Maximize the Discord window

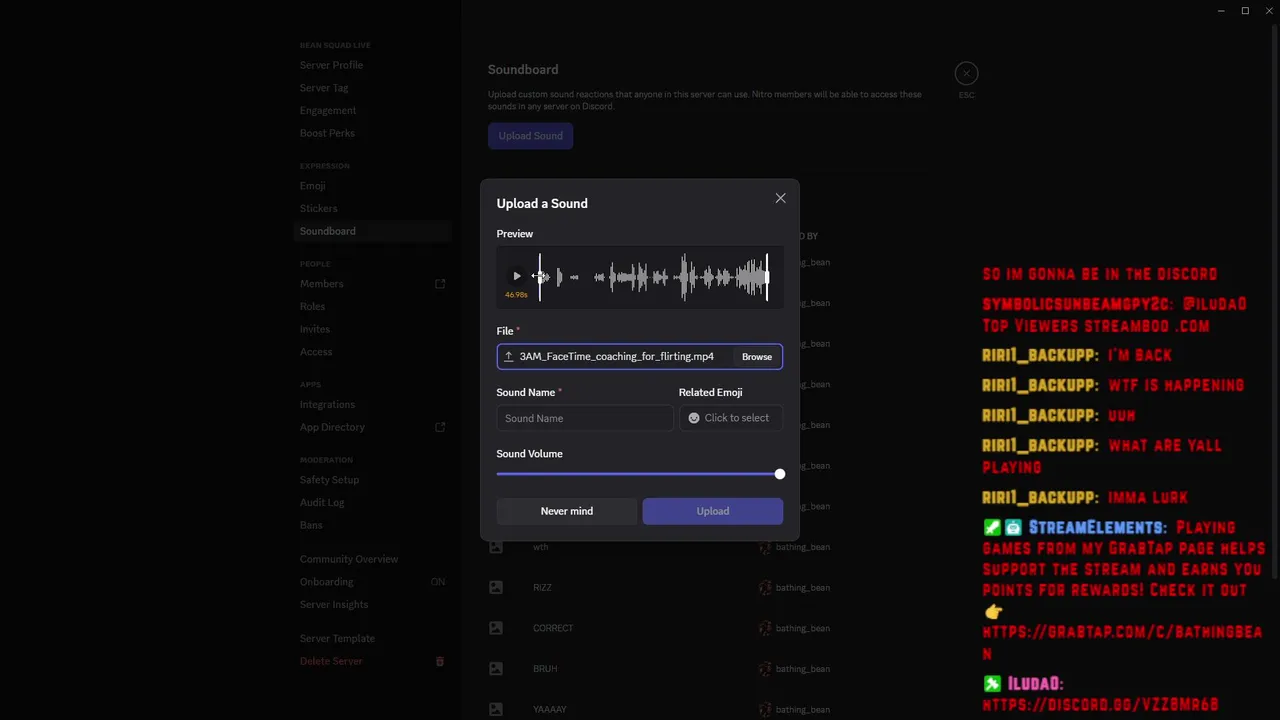pyautogui.click(x=1245, y=11)
